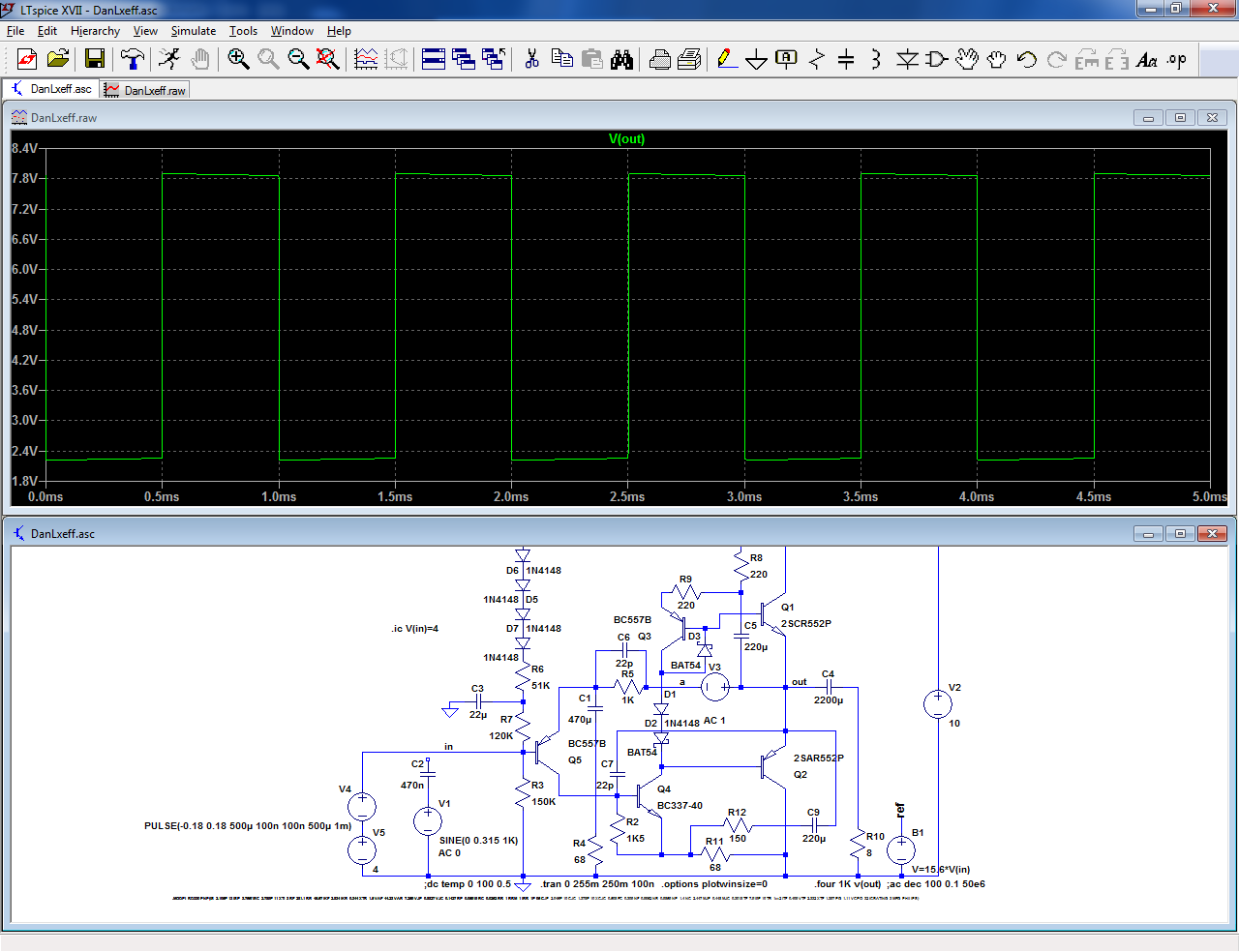This screenshot has height=952, width=1239.
Task: Click the Run simulation icon
Action: point(169,59)
